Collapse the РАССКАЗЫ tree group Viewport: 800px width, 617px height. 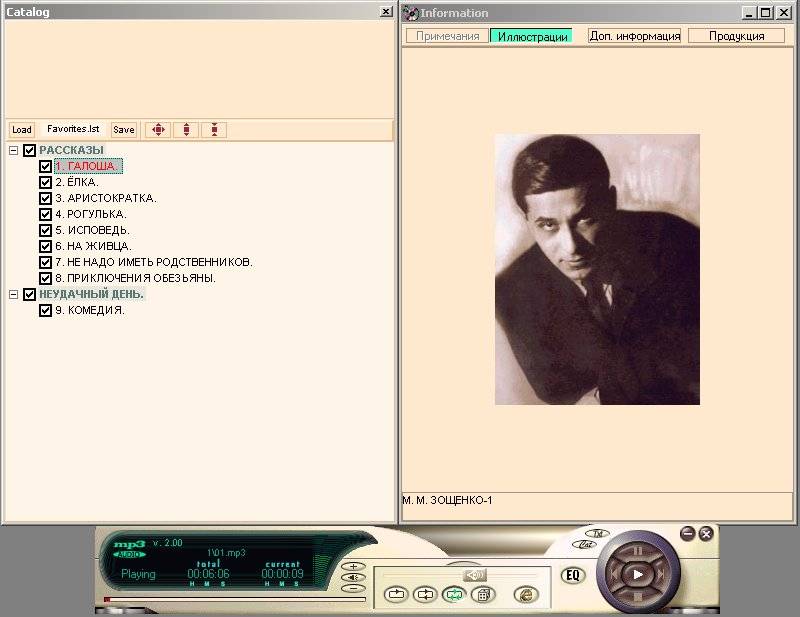(14, 150)
